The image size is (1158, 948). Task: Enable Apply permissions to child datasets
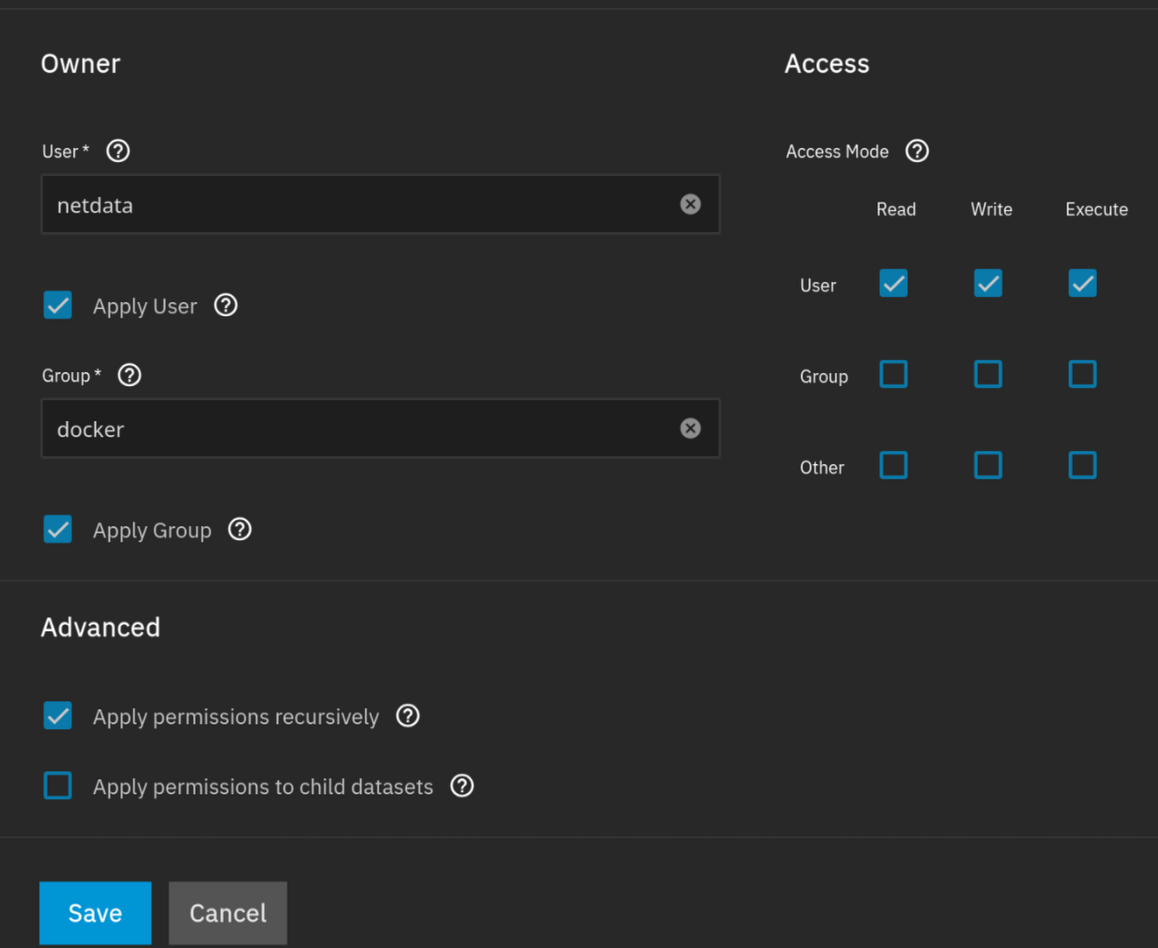58,786
